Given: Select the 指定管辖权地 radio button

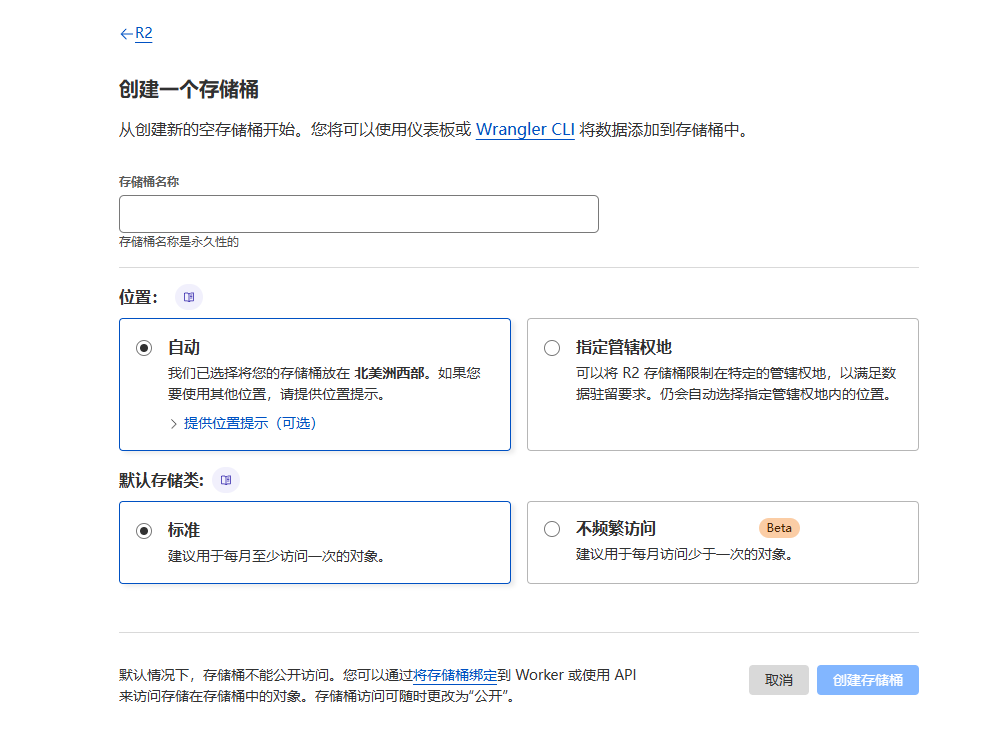Looking at the screenshot, I should (552, 348).
